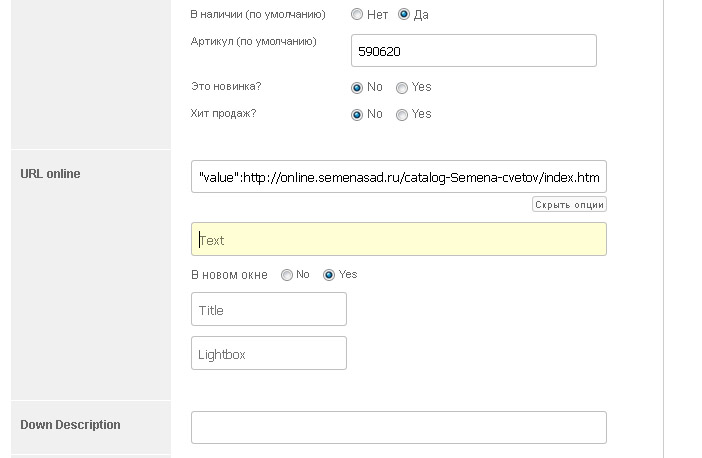Screen dimensions: 702x458
Task: Click the 'URL online' field label
Action: coord(50,174)
